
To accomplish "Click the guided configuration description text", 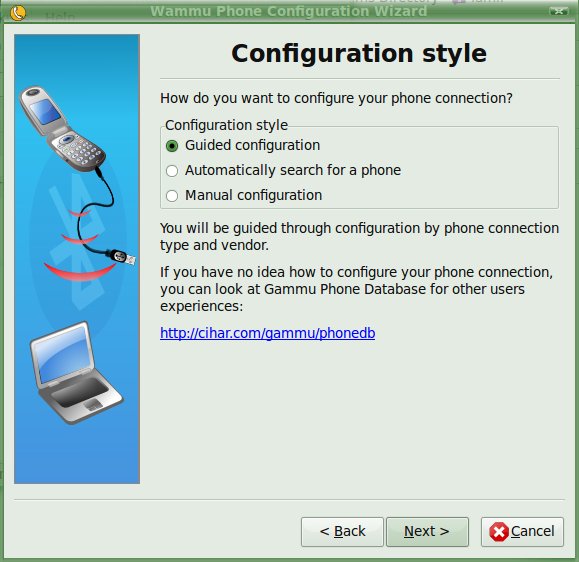I will [359, 237].
